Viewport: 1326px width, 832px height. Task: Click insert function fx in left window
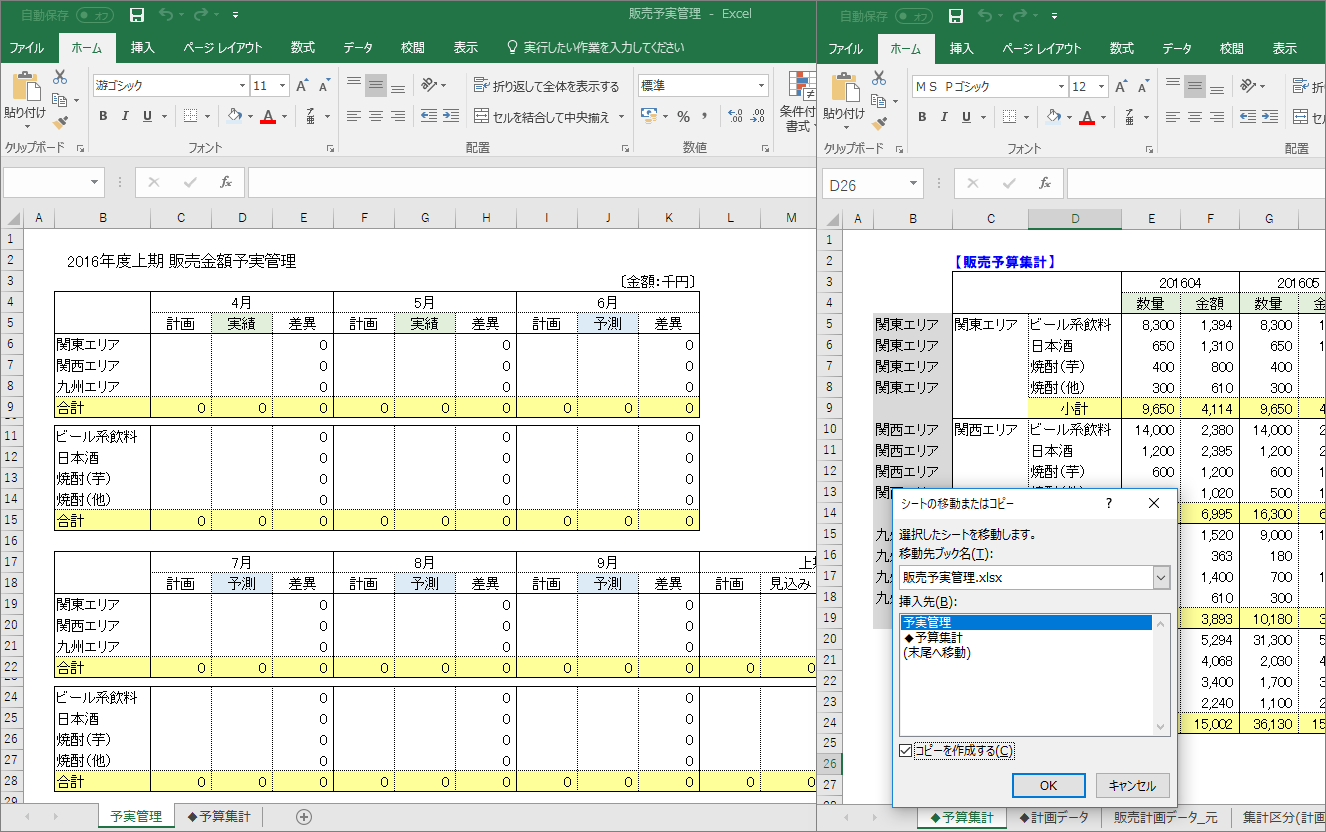pyautogui.click(x=227, y=182)
